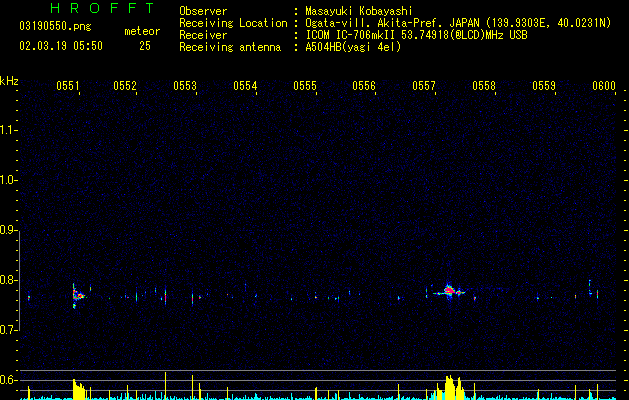The height and width of the screenshot is (400, 629).
Task: Click the meteor count value 25
Action: pyautogui.click(x=145, y=46)
